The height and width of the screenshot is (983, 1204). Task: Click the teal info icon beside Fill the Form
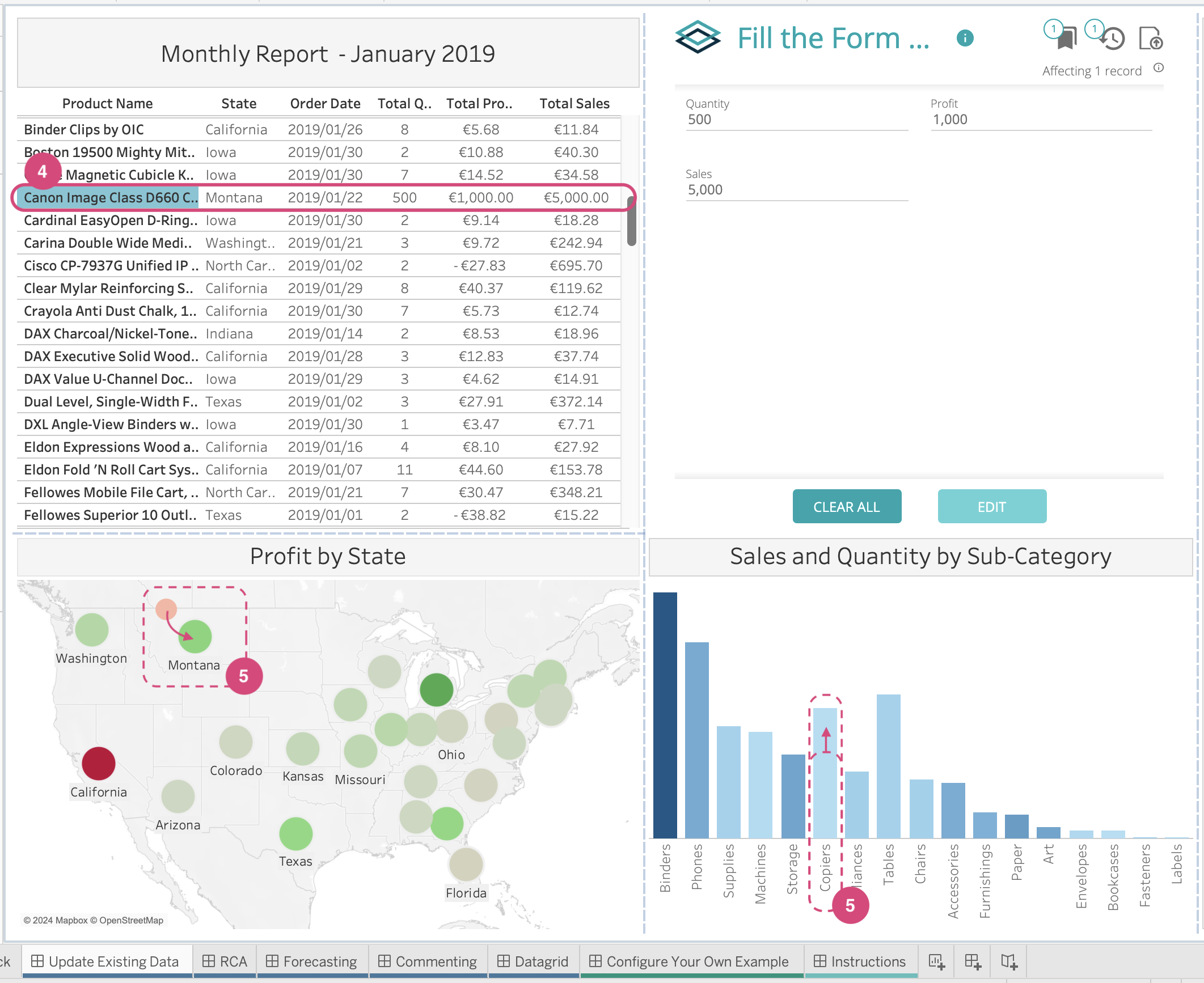[965, 38]
